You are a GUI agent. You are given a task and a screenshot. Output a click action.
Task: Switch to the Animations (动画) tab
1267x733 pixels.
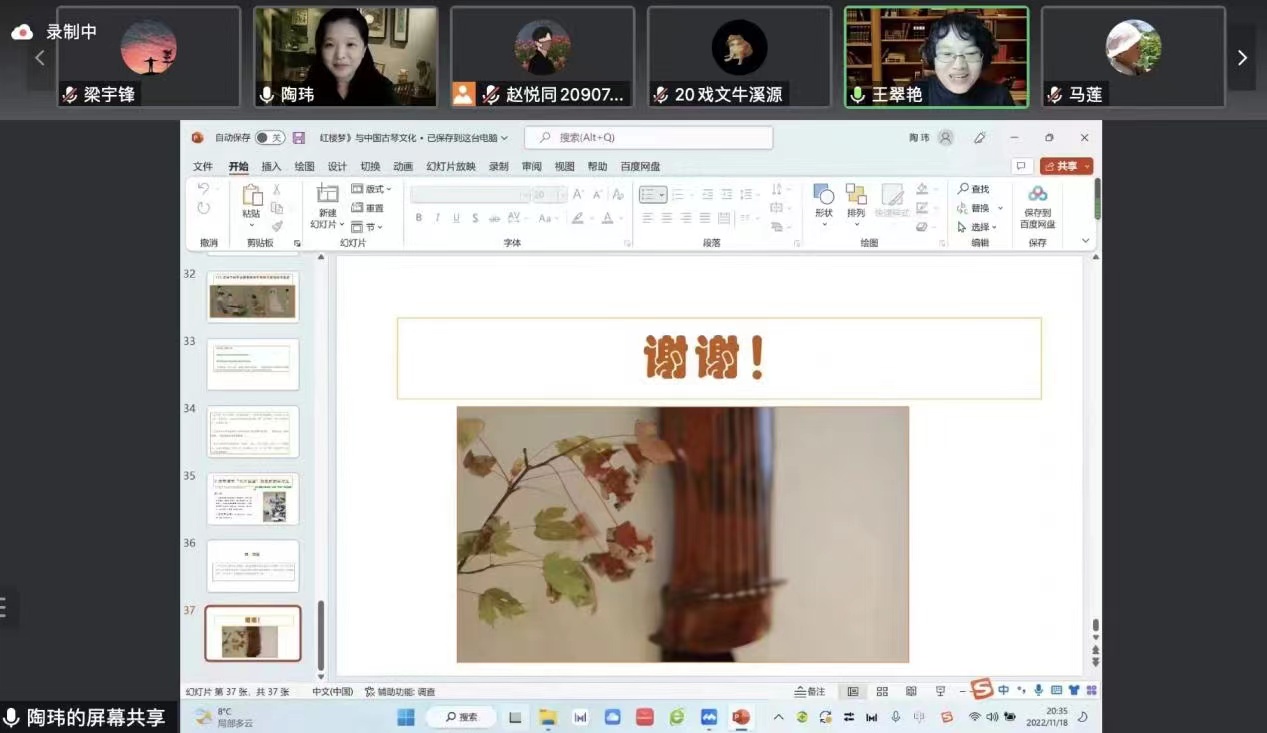tap(403, 166)
